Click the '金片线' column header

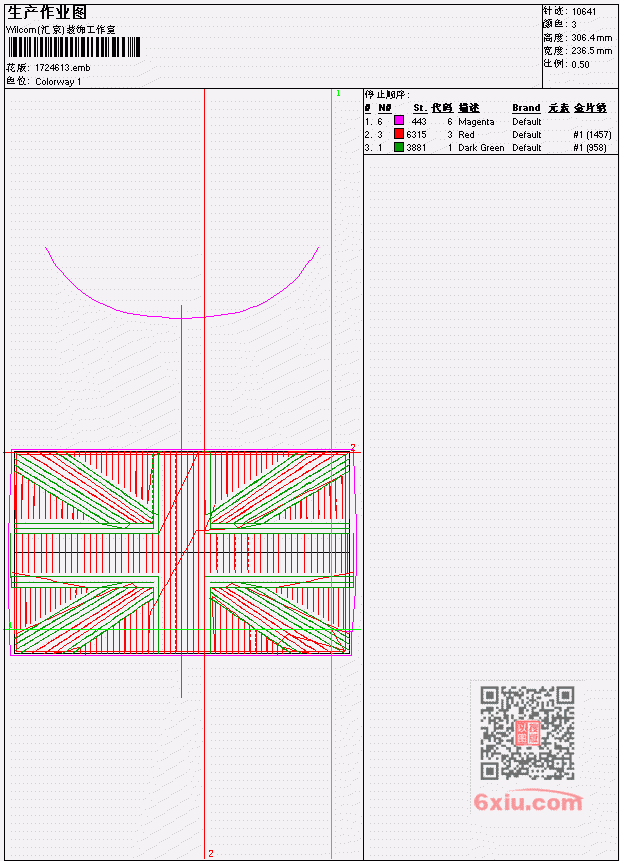click(590, 108)
